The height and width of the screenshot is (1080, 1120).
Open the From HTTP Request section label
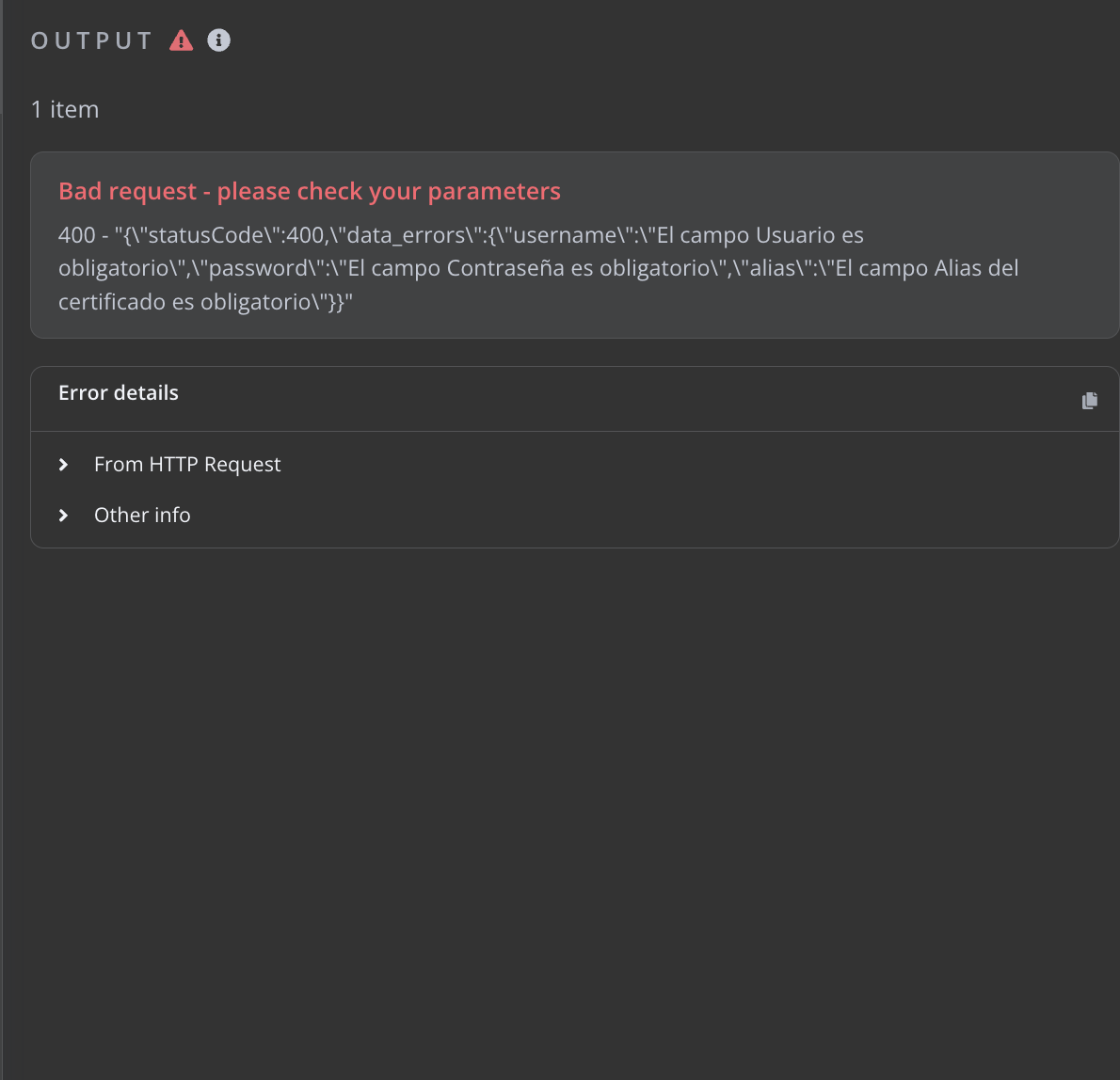click(x=187, y=465)
